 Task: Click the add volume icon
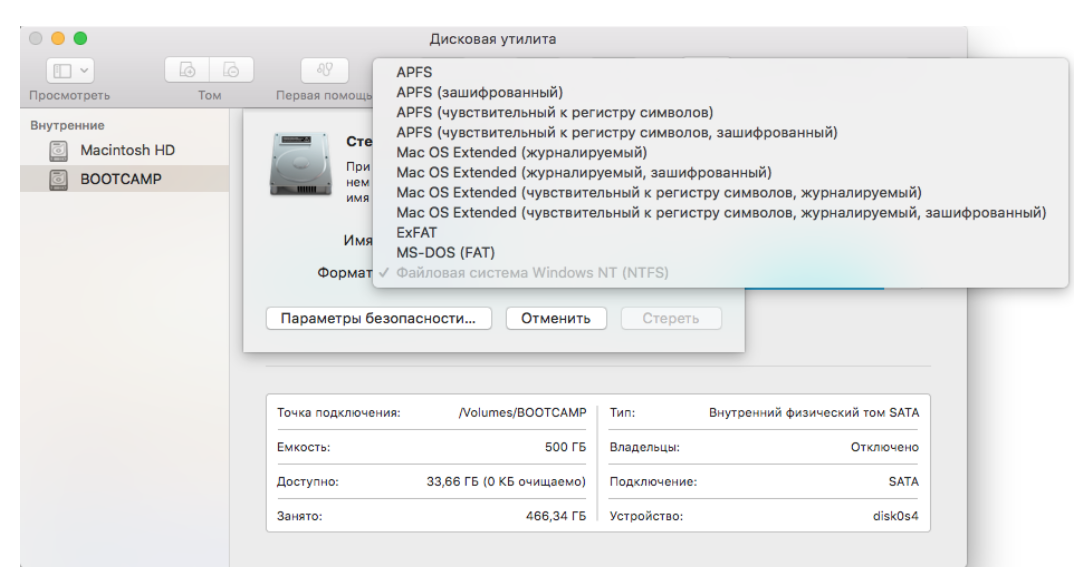tap(186, 70)
